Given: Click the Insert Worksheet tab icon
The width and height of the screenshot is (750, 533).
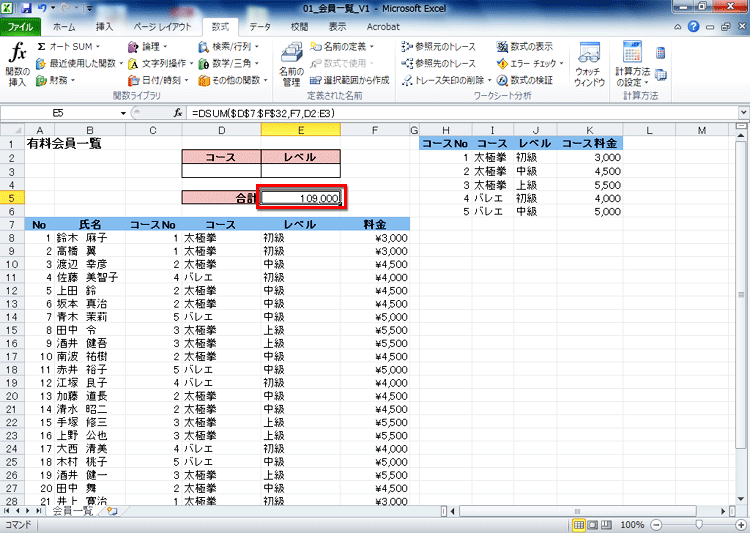Looking at the screenshot, I should tap(112, 511).
